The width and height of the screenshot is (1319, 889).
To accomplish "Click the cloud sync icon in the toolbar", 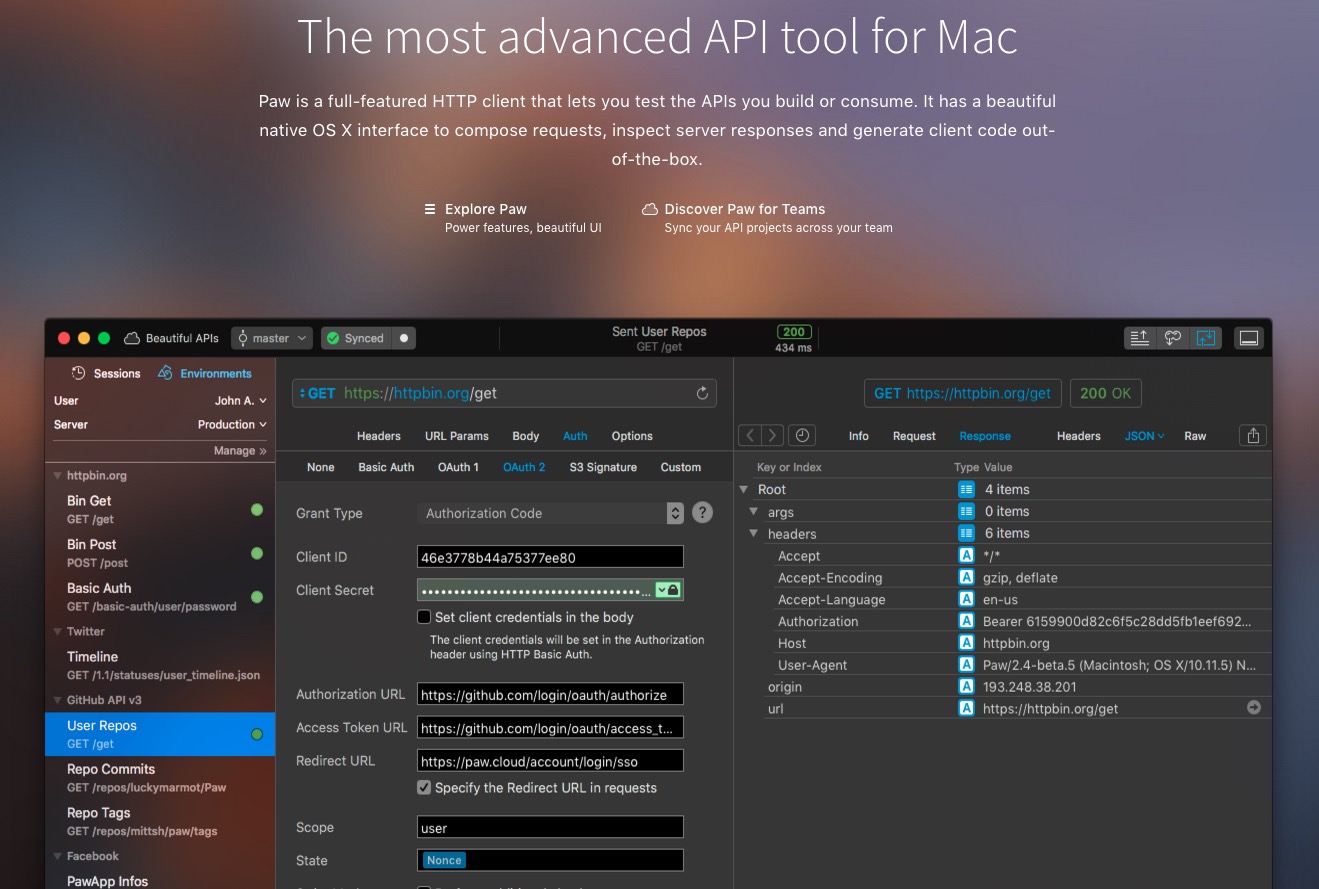I will coord(1172,338).
